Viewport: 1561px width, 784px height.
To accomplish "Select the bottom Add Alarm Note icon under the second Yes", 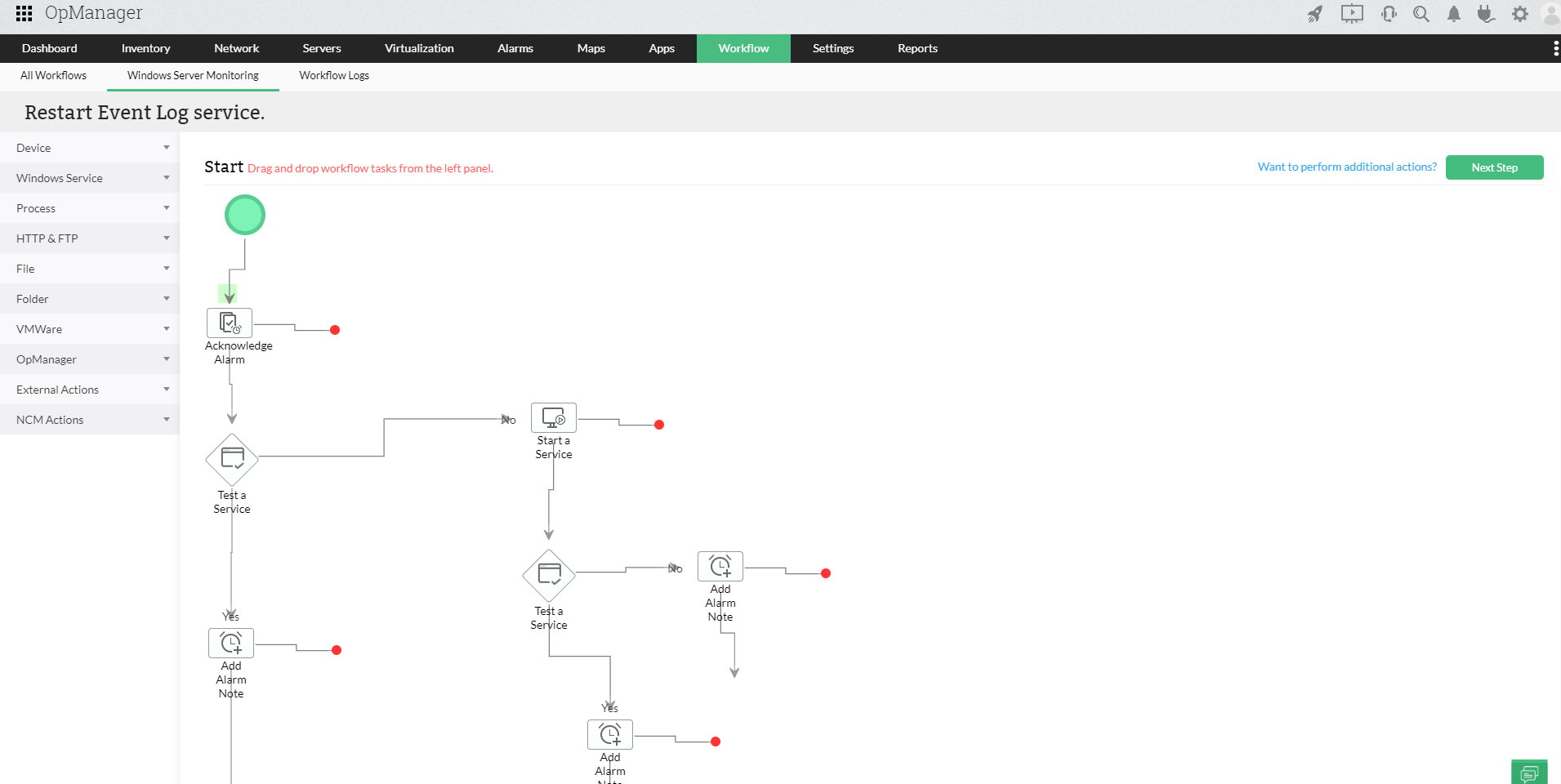I will click(610, 734).
